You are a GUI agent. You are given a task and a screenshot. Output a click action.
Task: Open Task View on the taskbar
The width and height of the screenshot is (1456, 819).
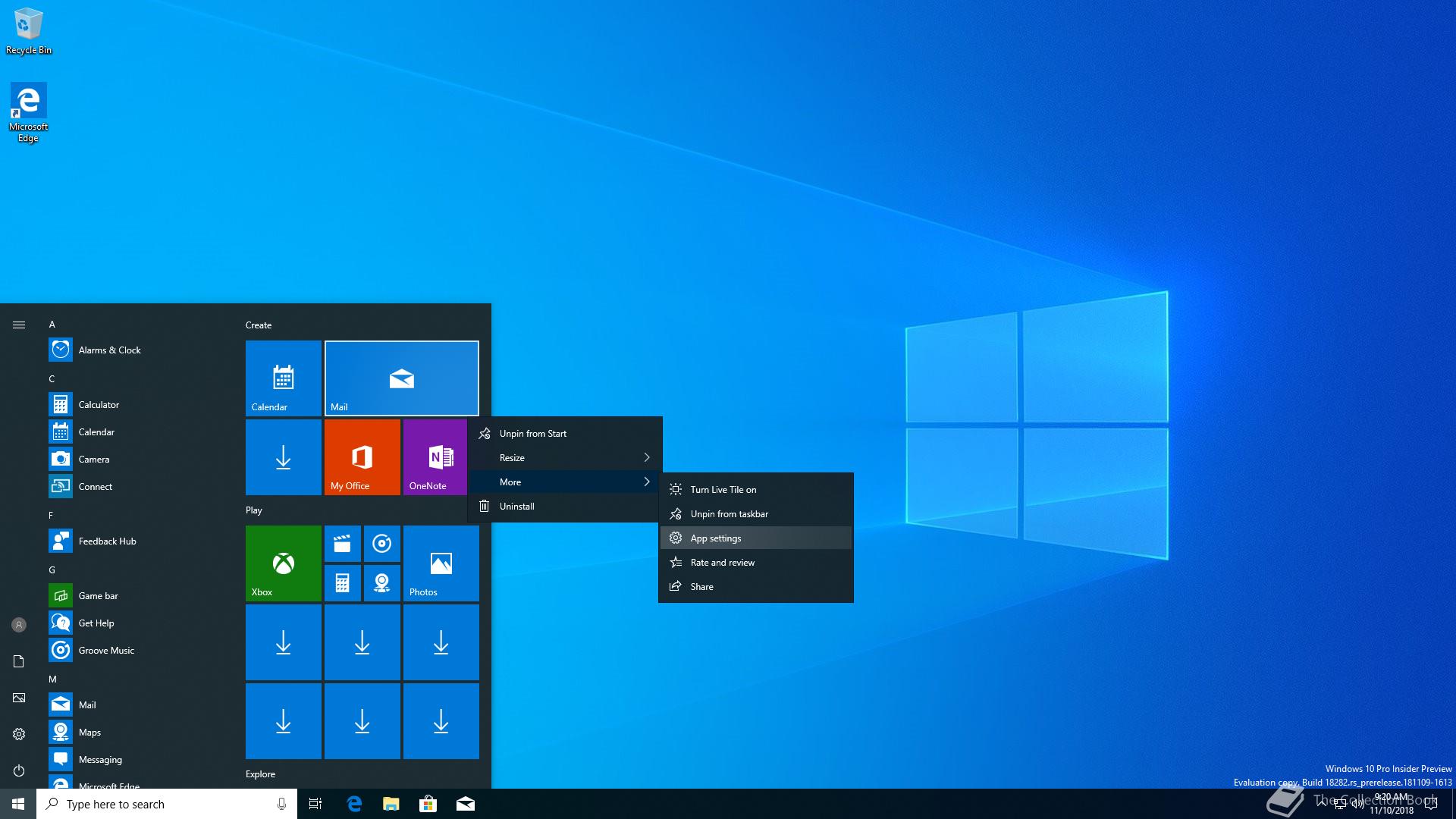(315, 804)
